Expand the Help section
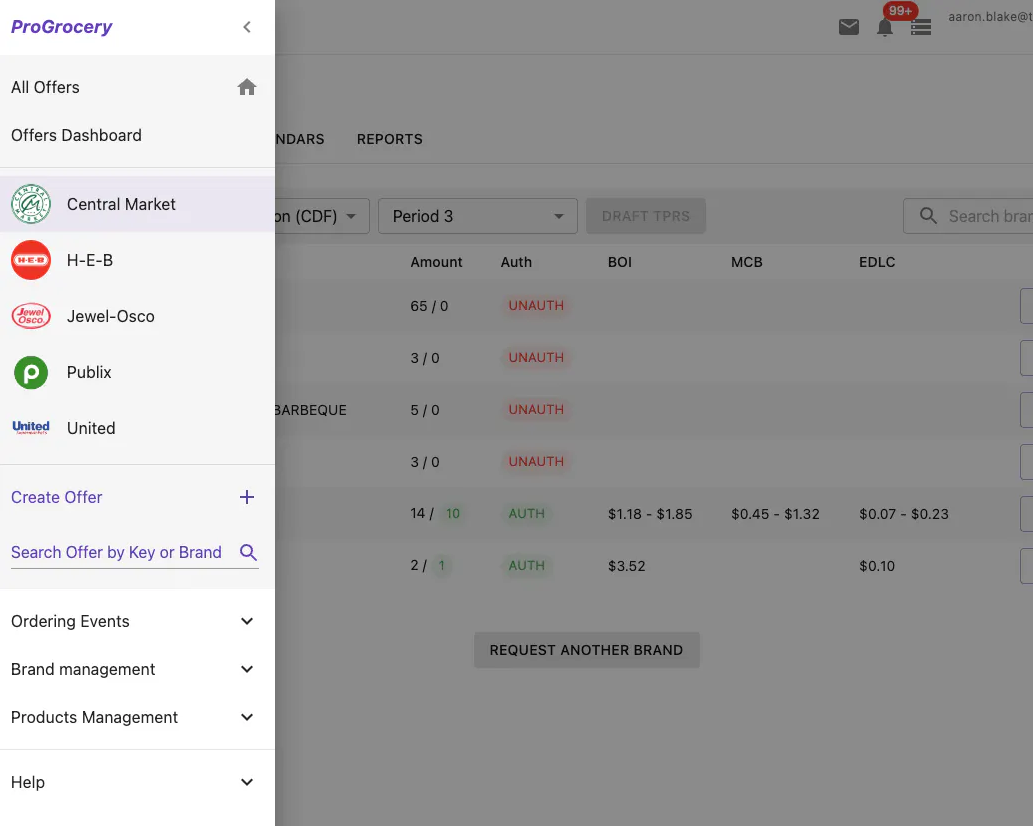The height and width of the screenshot is (826, 1033). click(137, 782)
